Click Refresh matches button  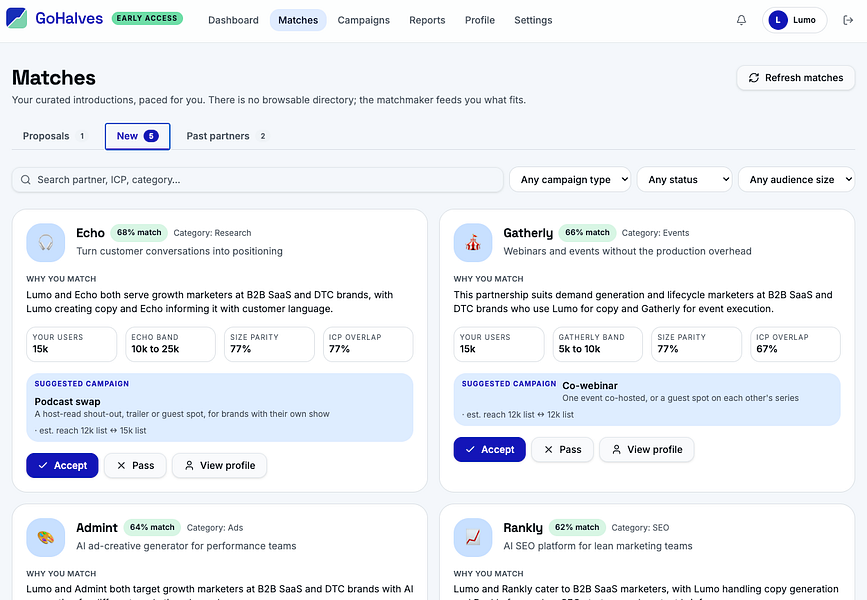pyautogui.click(x=796, y=78)
